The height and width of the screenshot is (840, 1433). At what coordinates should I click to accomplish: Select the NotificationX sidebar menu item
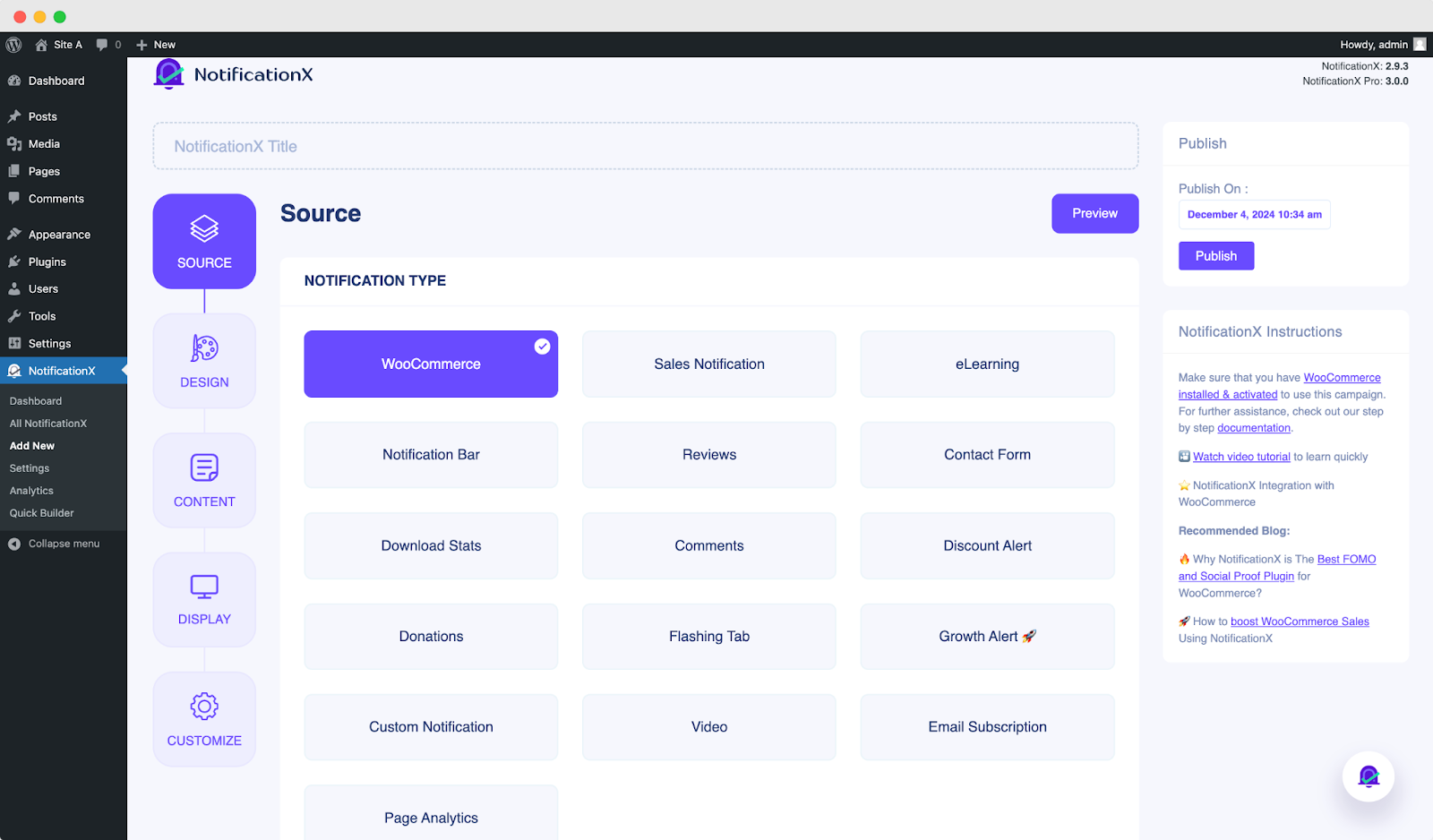tap(64, 371)
